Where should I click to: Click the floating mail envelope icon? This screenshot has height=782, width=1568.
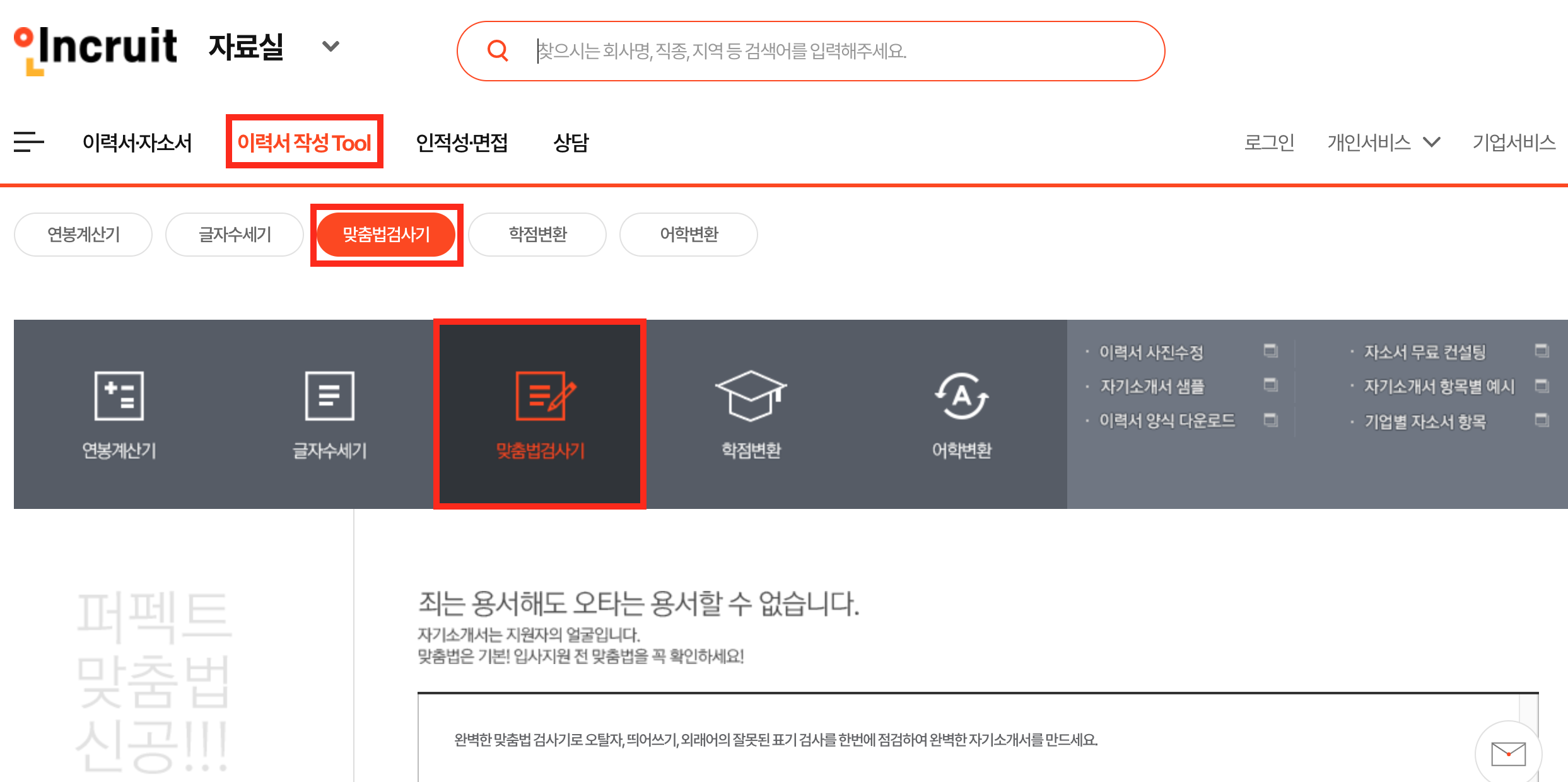(x=1508, y=754)
